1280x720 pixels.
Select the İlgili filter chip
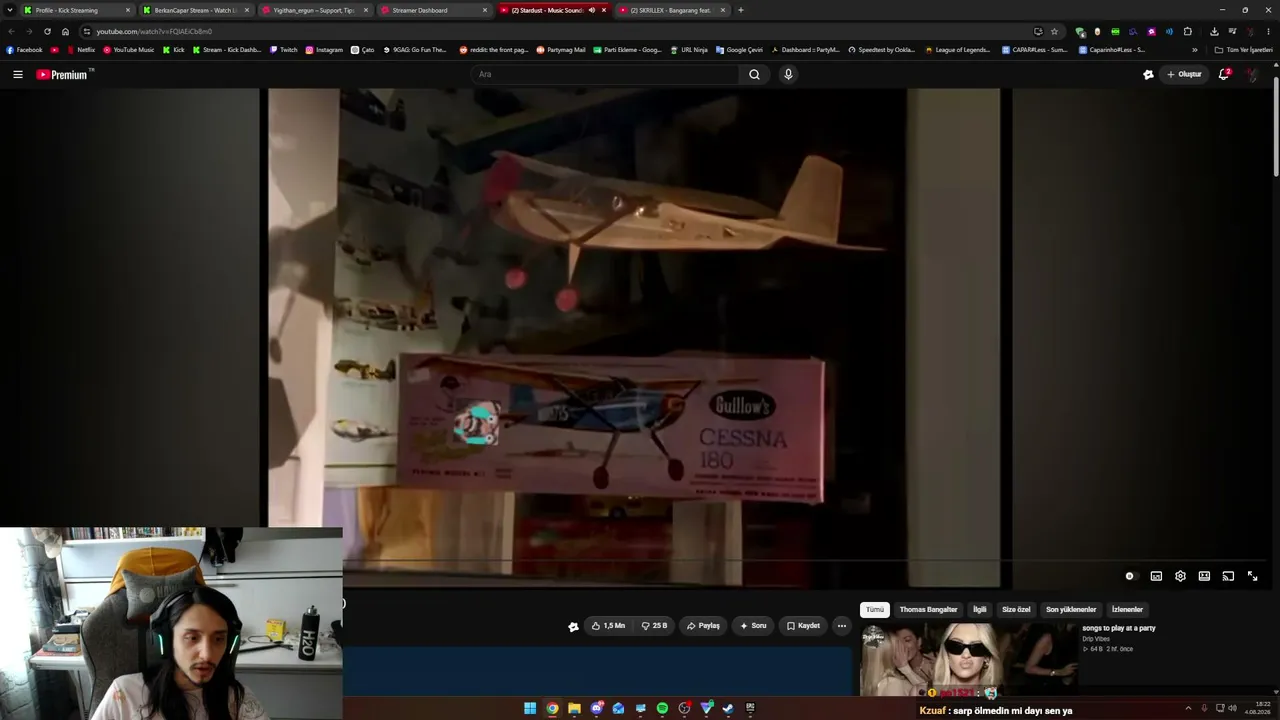pyautogui.click(x=980, y=609)
